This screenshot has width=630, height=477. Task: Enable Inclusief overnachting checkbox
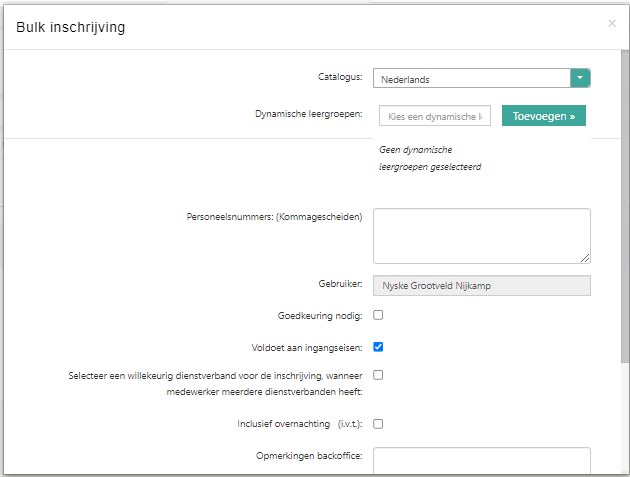378,424
